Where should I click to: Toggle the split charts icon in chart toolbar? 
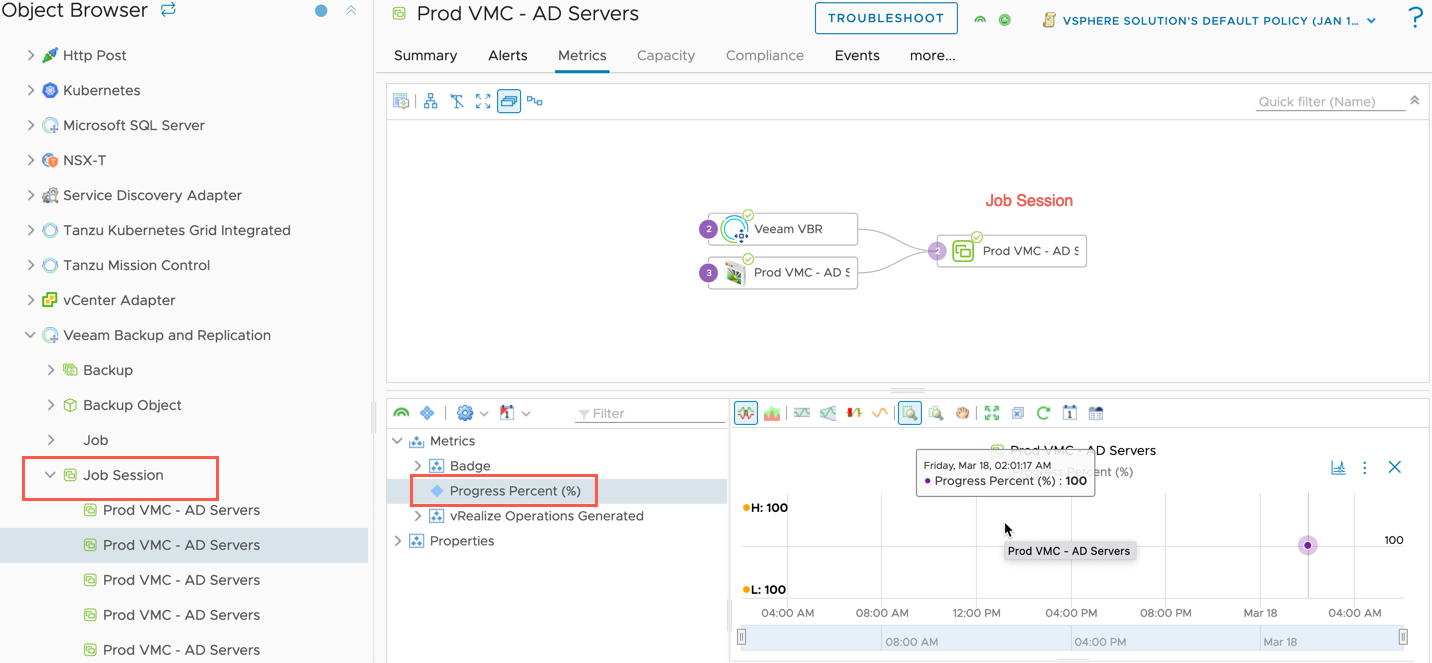pyautogui.click(x=746, y=413)
